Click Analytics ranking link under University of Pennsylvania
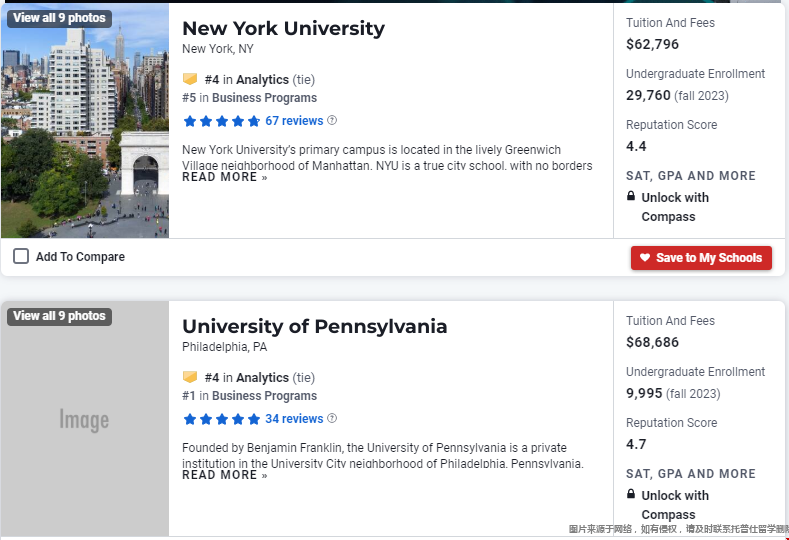 [x=262, y=377]
